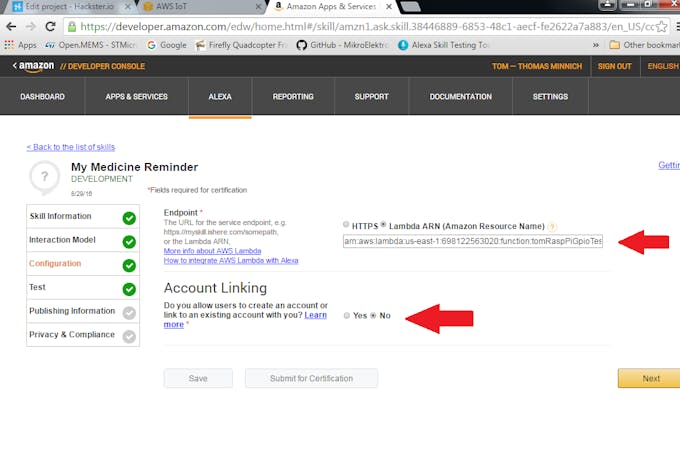Viewport: 680px width, 468px height.
Task: Open the Reporting menu
Action: point(293,97)
